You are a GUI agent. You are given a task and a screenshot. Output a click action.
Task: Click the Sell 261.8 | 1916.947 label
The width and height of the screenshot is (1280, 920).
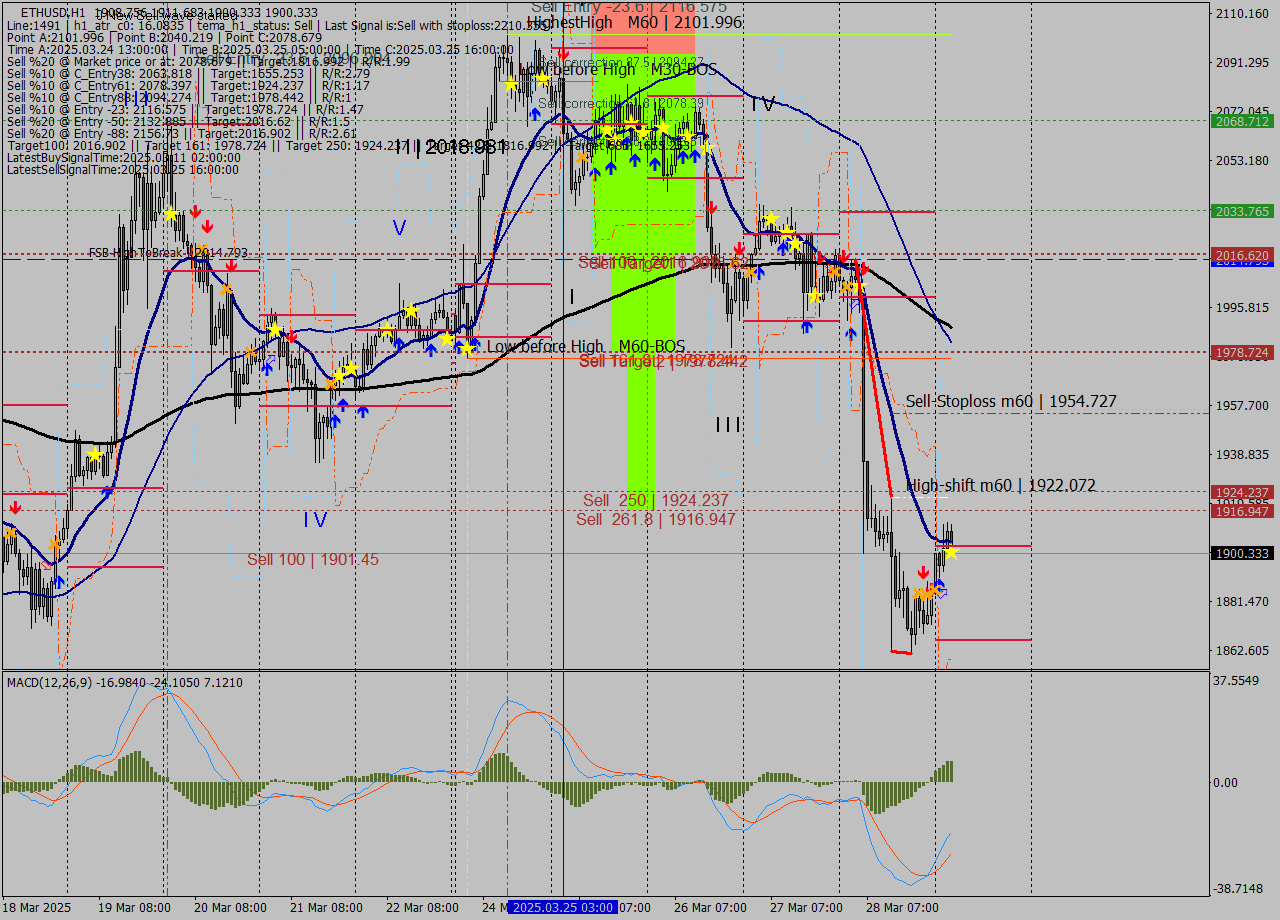tap(655, 519)
